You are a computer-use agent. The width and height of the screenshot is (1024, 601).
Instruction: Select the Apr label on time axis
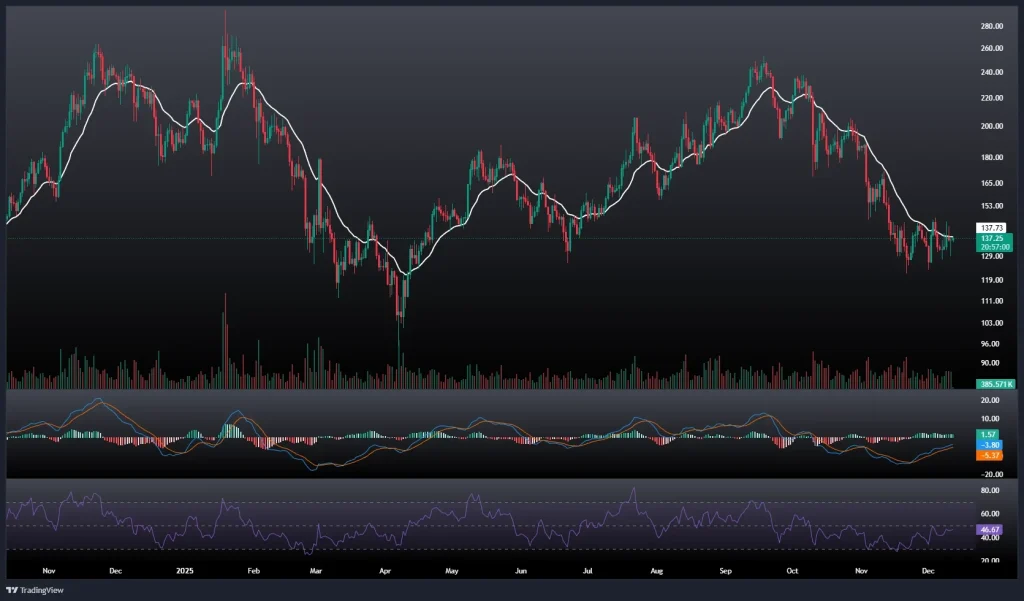(386, 570)
